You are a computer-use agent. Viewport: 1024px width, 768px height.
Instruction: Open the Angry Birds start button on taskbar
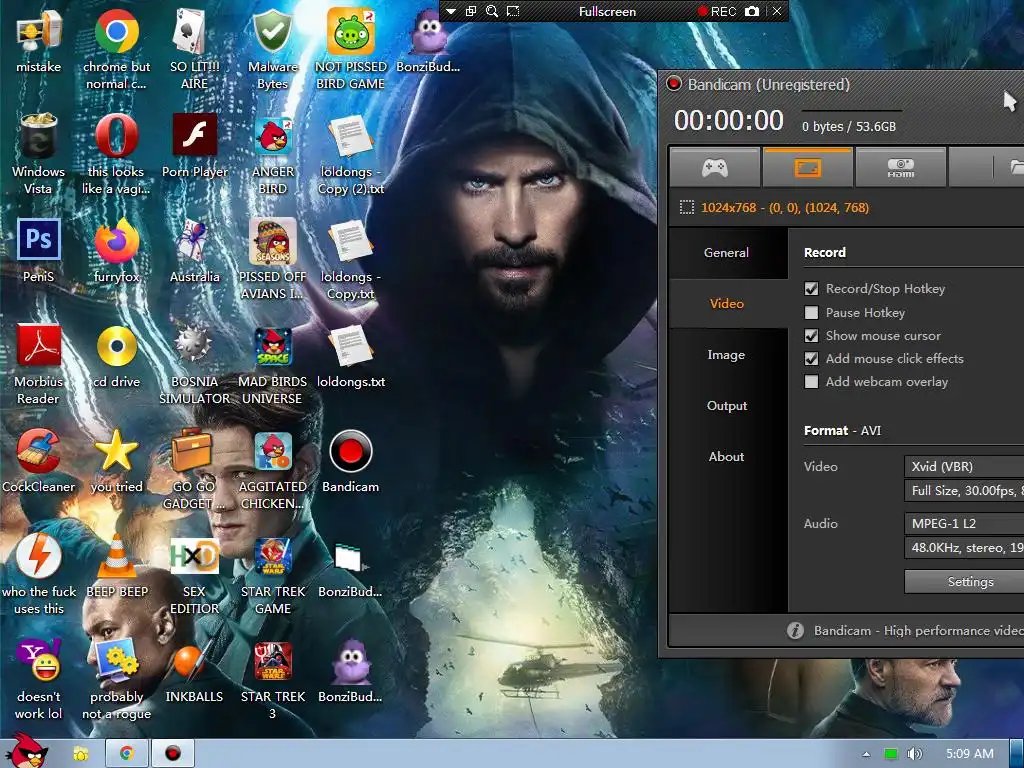(28, 751)
